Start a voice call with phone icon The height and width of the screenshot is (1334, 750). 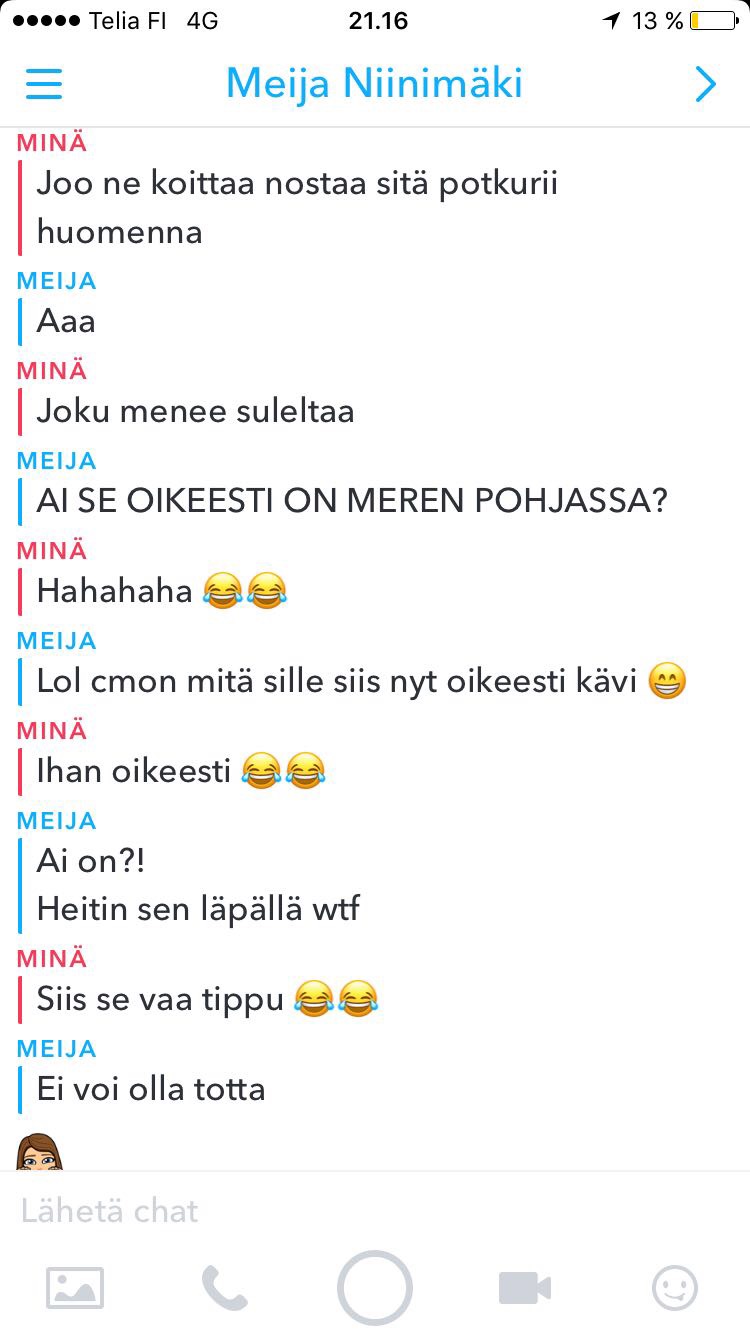pos(225,1288)
